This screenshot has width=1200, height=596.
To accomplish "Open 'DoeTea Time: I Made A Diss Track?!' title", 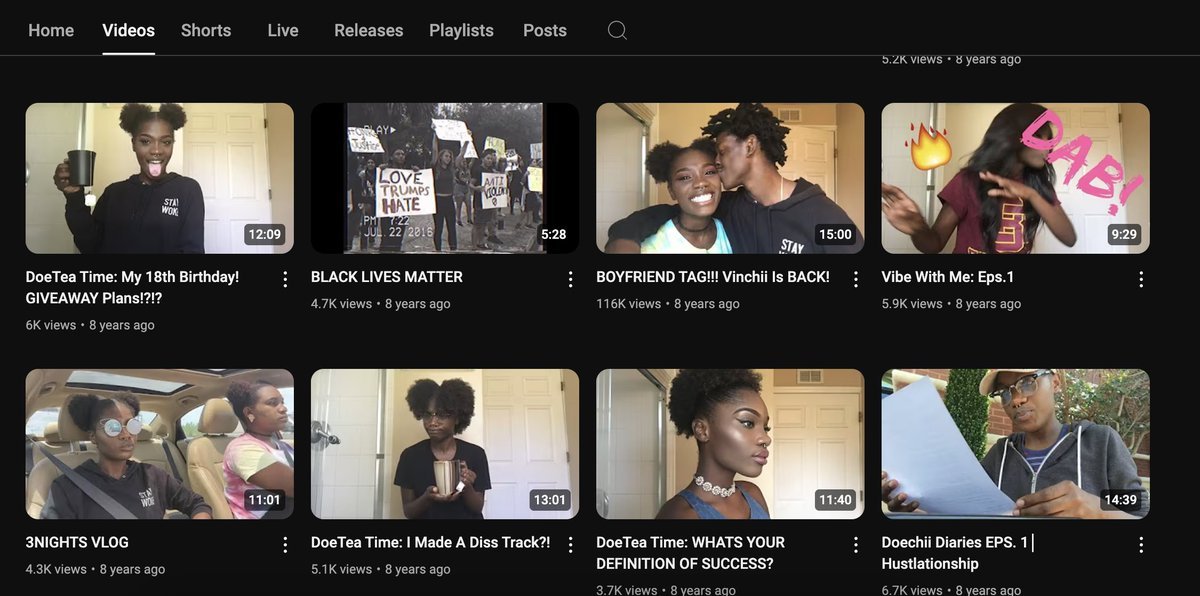I will [x=431, y=543].
